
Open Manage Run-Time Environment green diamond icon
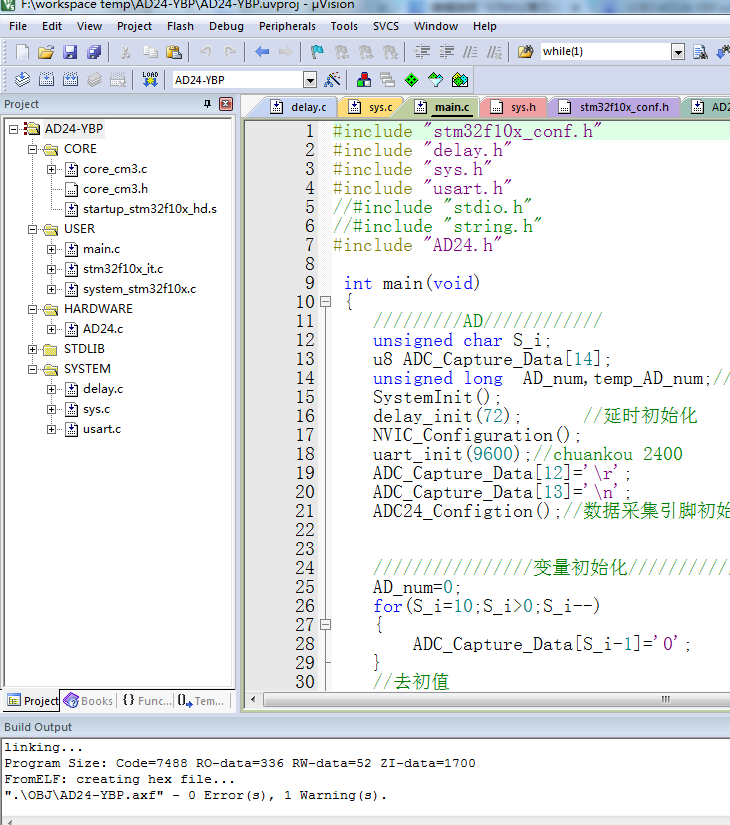click(412, 80)
